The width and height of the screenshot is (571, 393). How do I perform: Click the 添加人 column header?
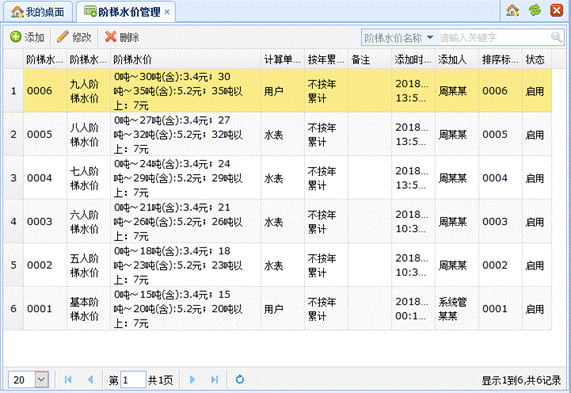click(x=457, y=59)
